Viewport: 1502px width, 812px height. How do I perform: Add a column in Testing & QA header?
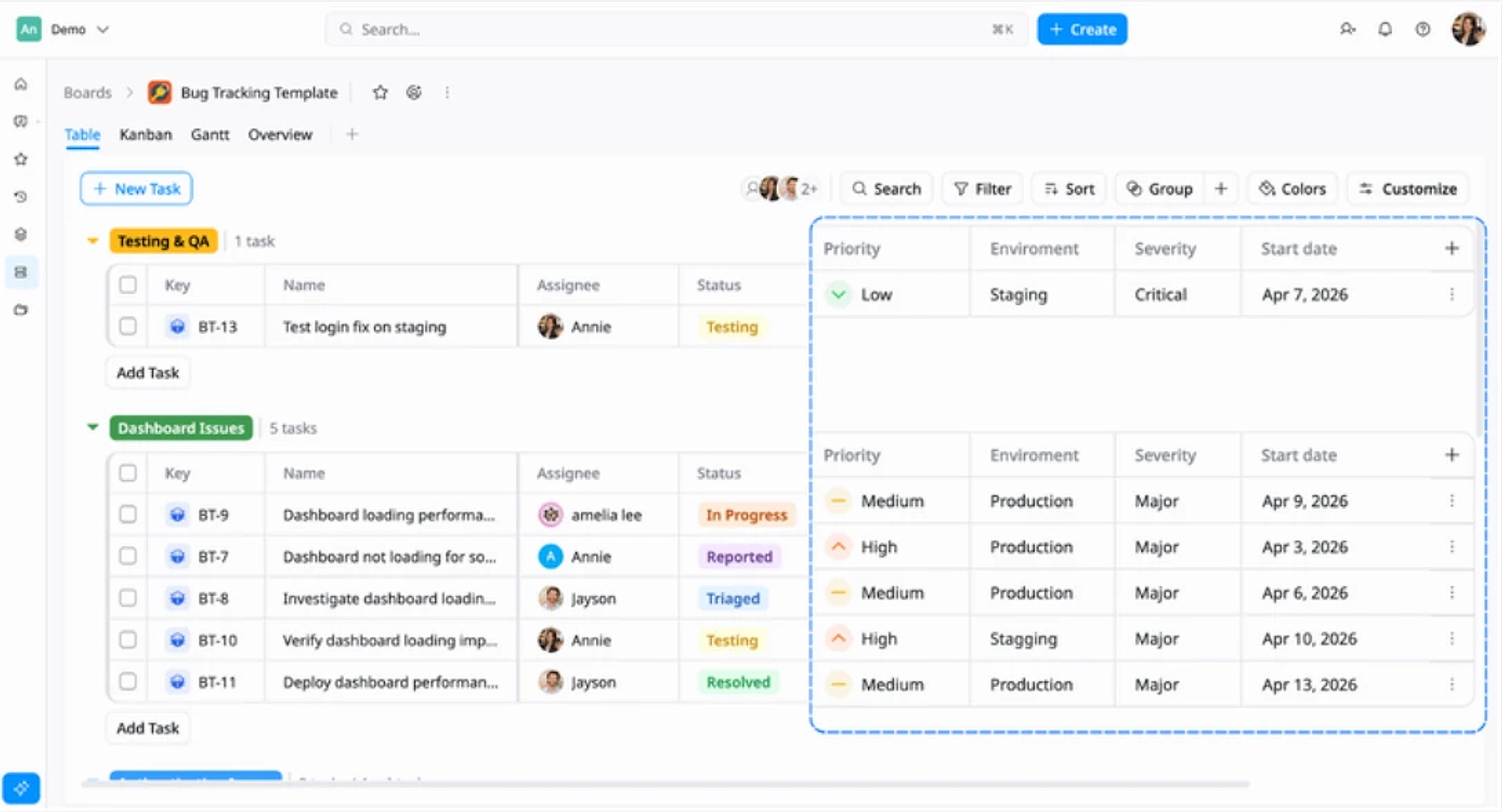(1451, 248)
